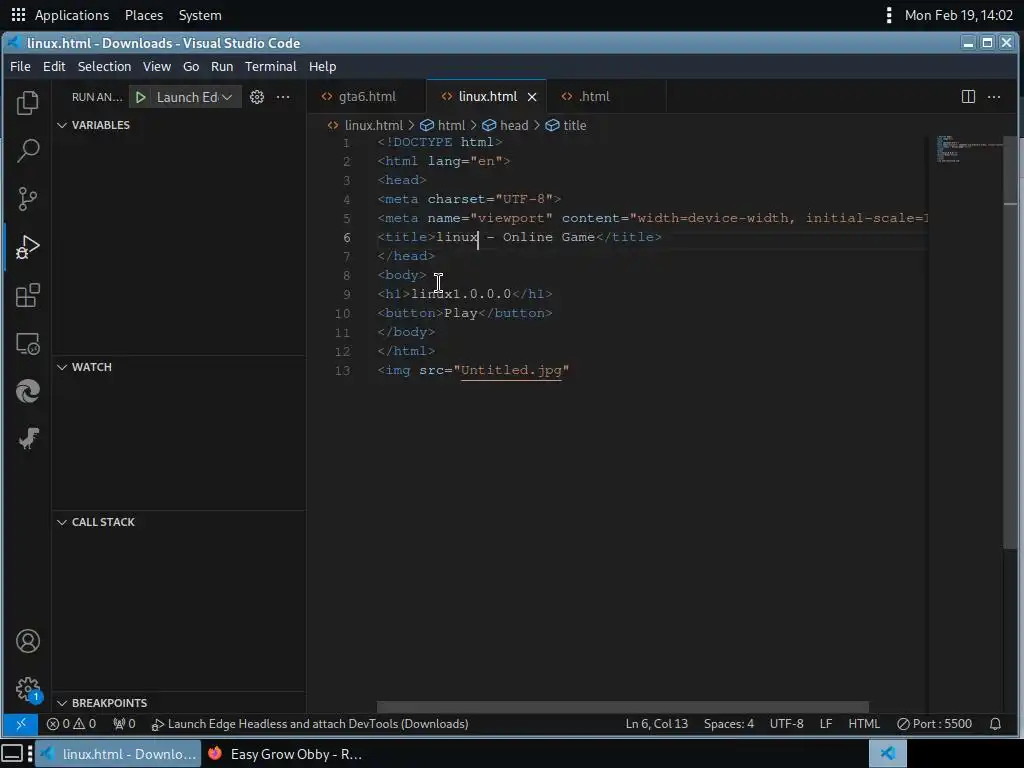The height and width of the screenshot is (768, 1024).
Task: Open the Search view icon
Action: coord(27,151)
